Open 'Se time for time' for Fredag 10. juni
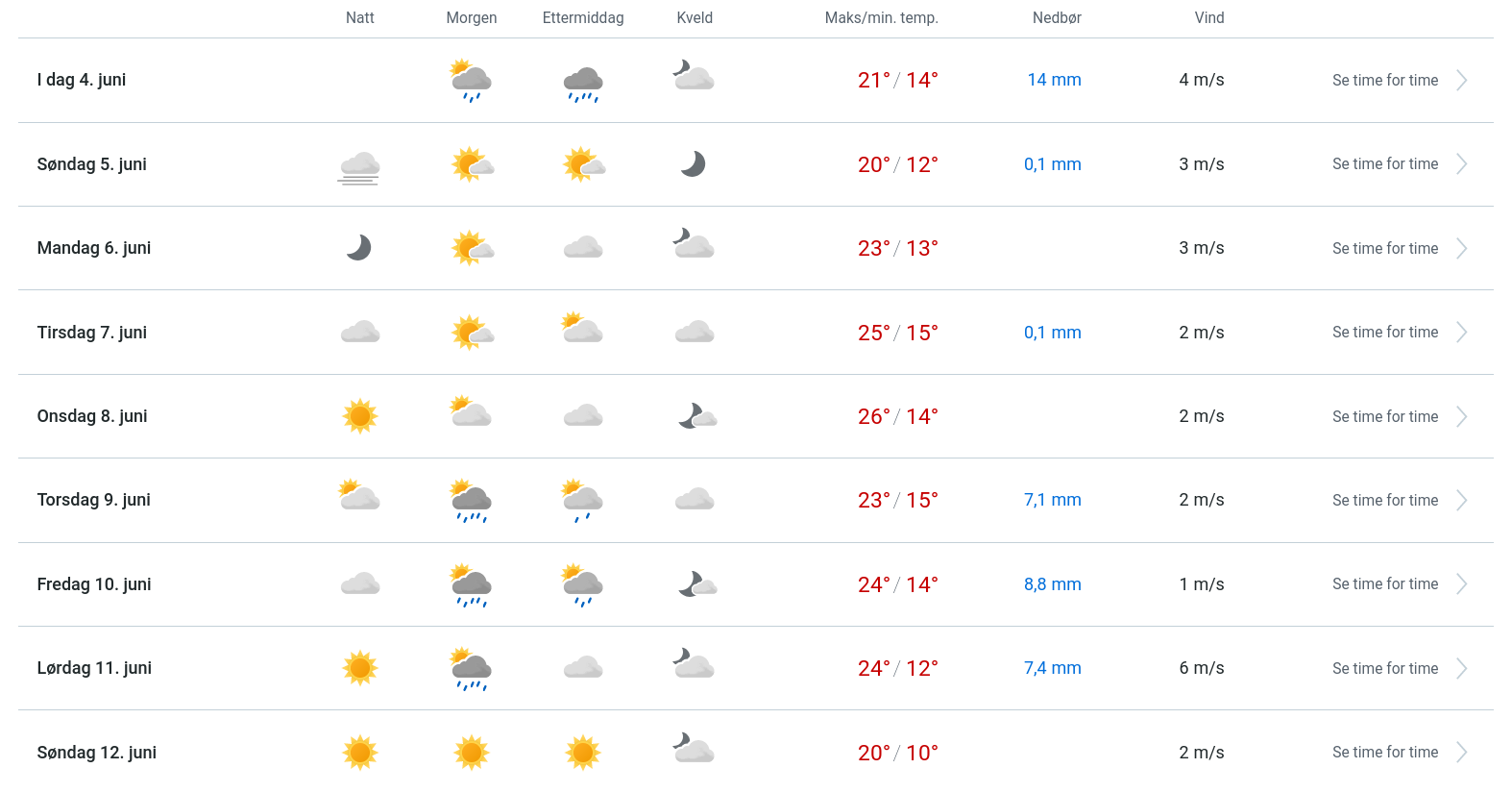This screenshot has width=1512, height=793. click(x=1384, y=584)
